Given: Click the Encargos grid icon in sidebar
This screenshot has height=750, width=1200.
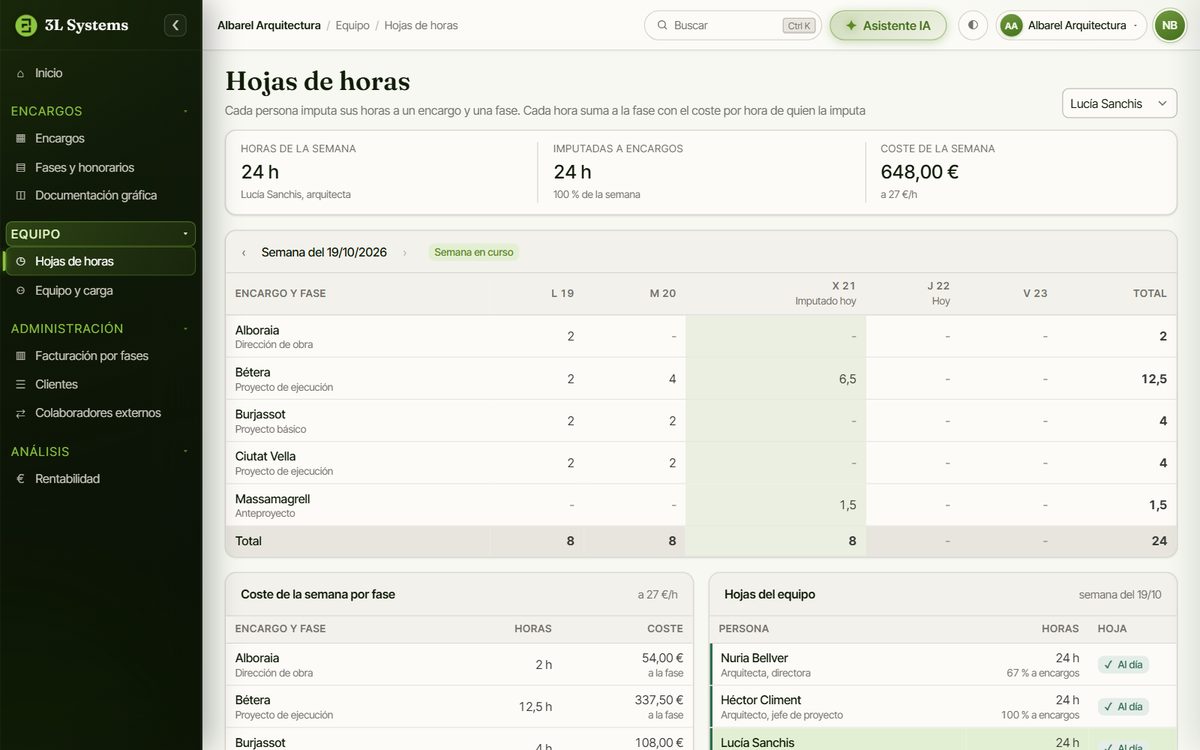Looking at the screenshot, I should [x=21, y=139].
